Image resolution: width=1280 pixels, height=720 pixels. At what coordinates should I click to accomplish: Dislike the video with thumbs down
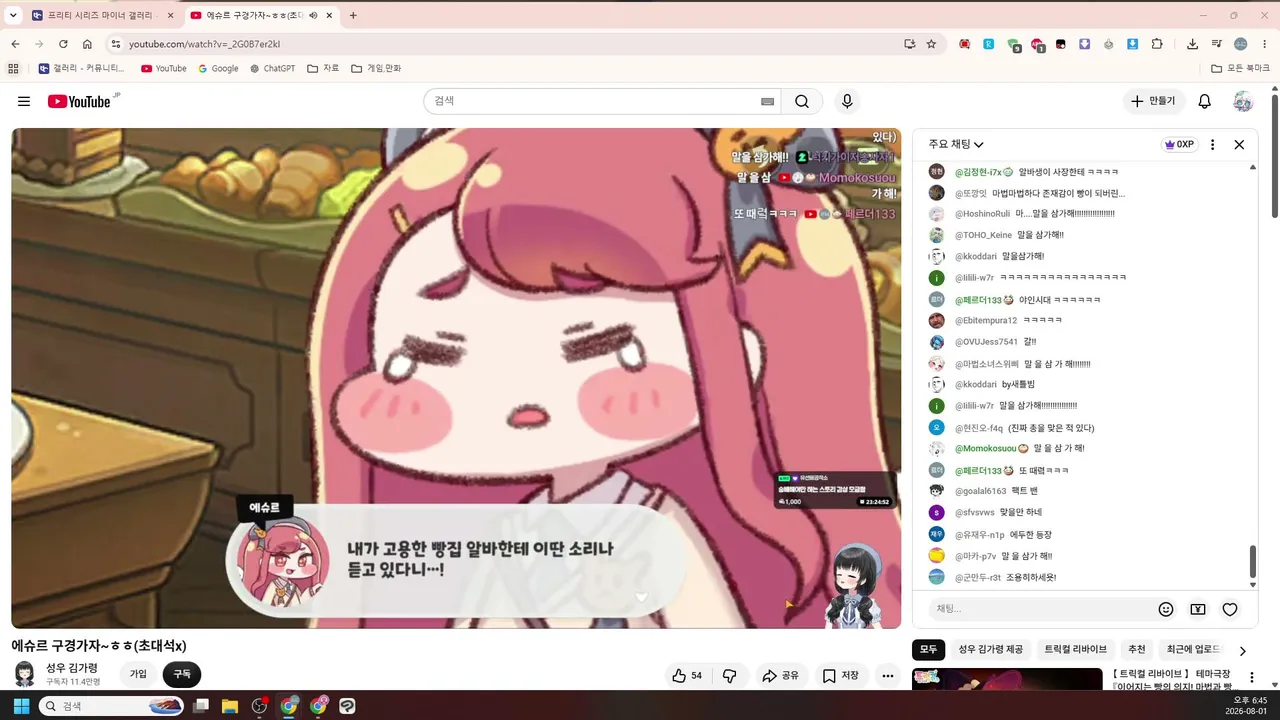(x=730, y=676)
